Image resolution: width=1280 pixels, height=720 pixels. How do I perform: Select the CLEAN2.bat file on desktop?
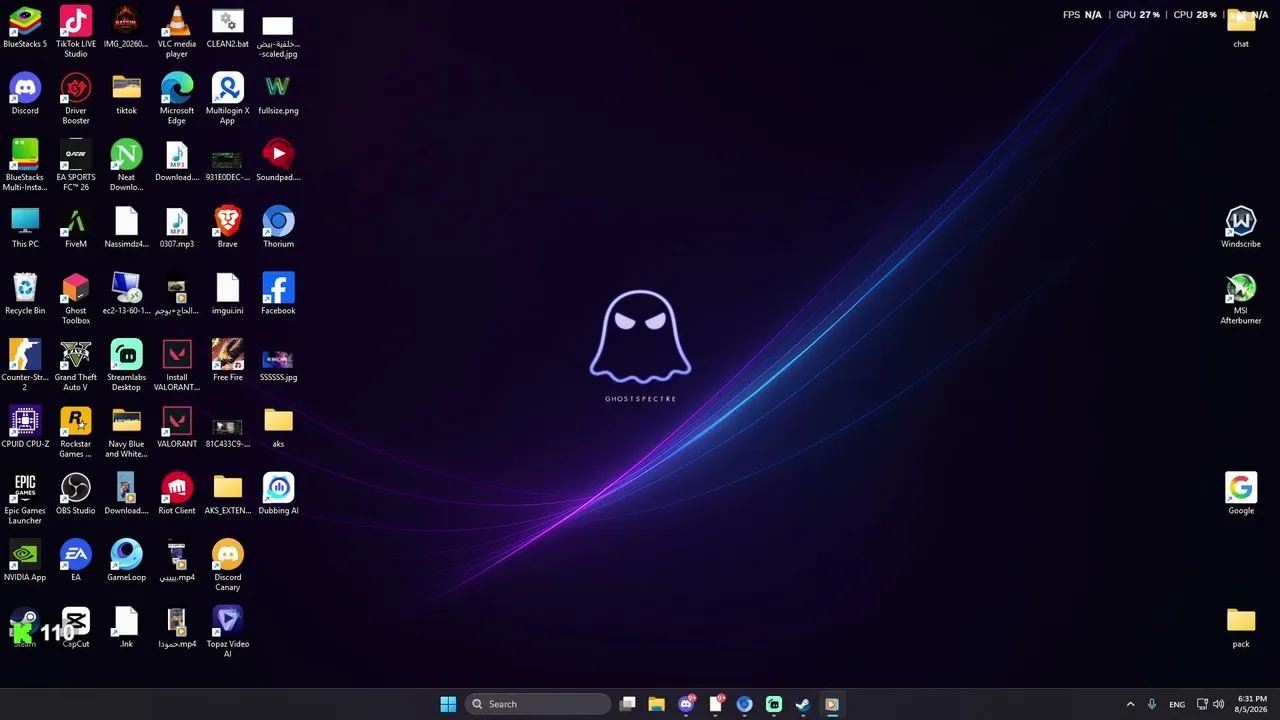click(228, 27)
